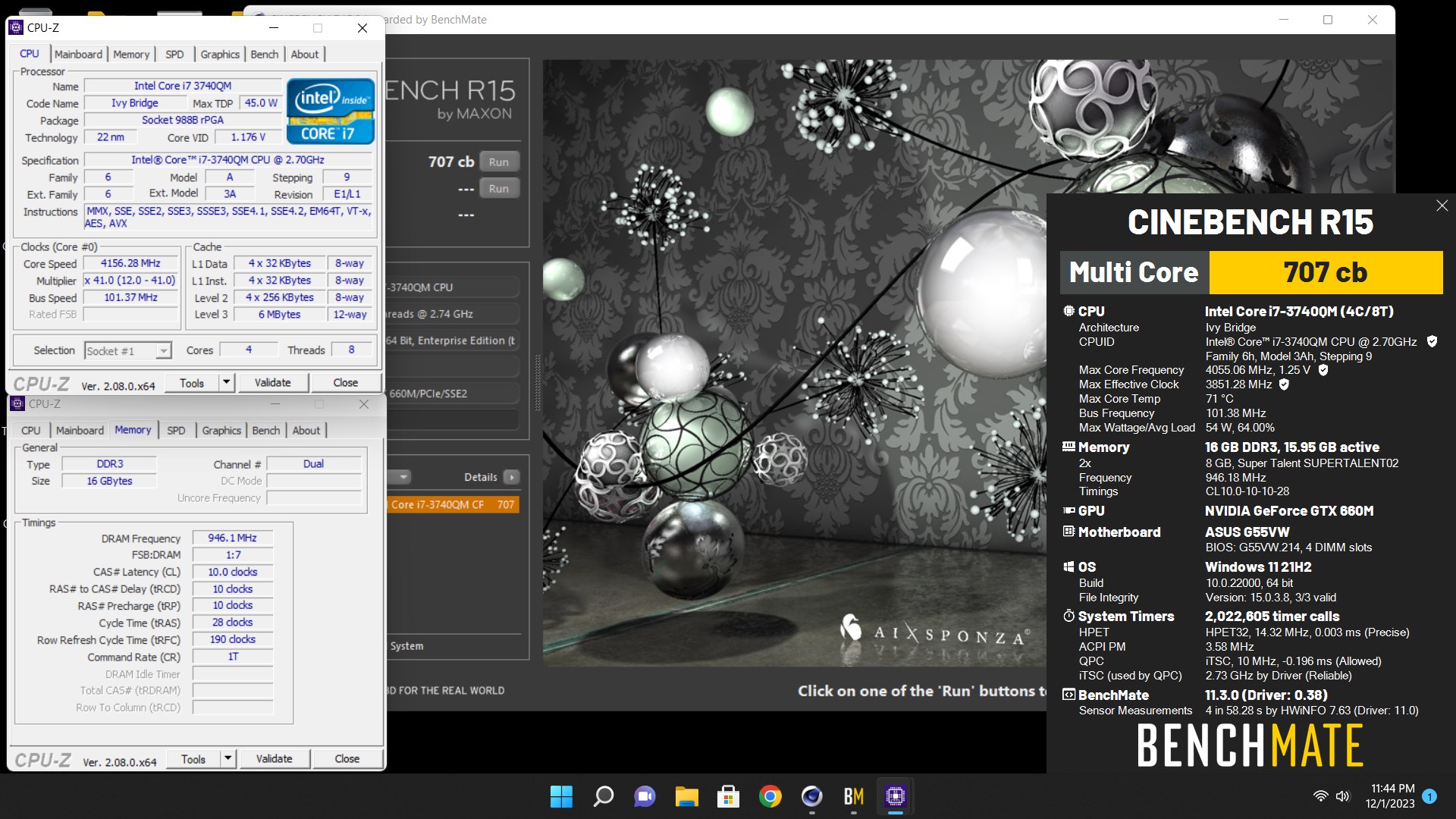Click the CPU-Z title bar icon of lower window
This screenshot has height=819, width=1456.
pyautogui.click(x=17, y=404)
